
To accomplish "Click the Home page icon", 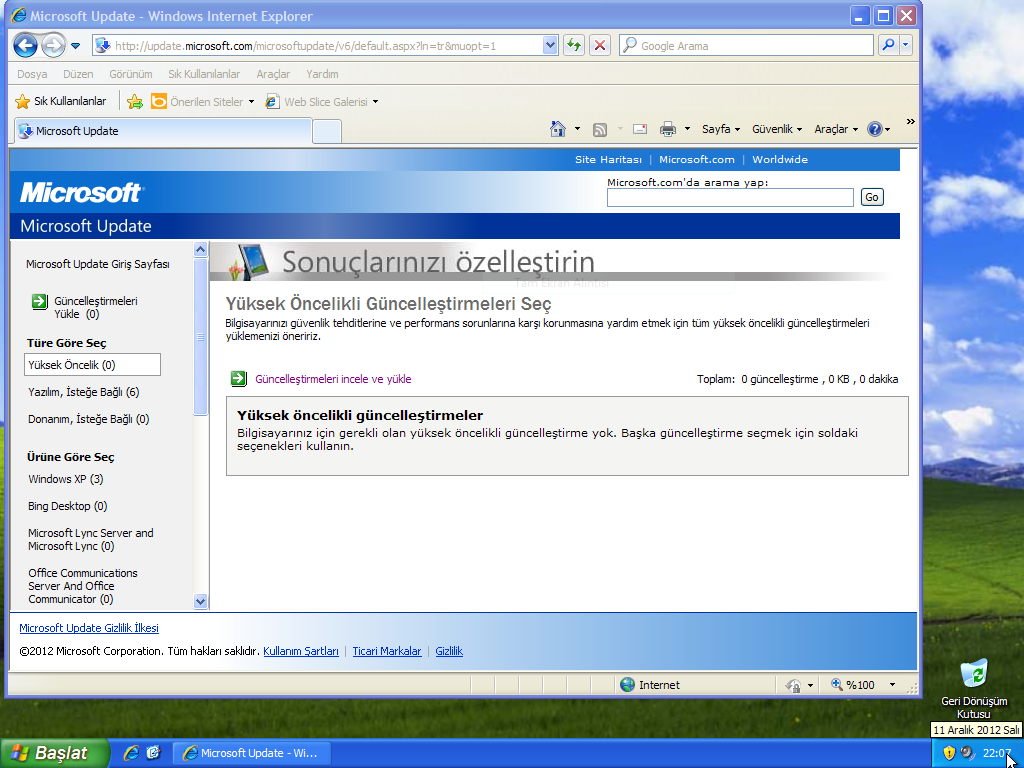I will [x=558, y=129].
